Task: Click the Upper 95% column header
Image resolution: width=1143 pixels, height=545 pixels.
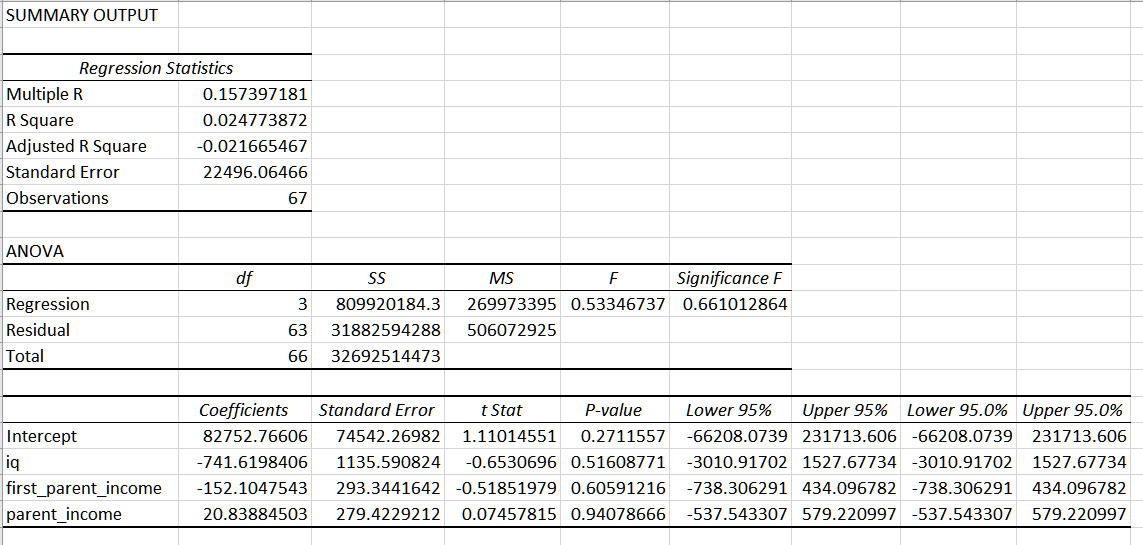Action: coord(845,410)
